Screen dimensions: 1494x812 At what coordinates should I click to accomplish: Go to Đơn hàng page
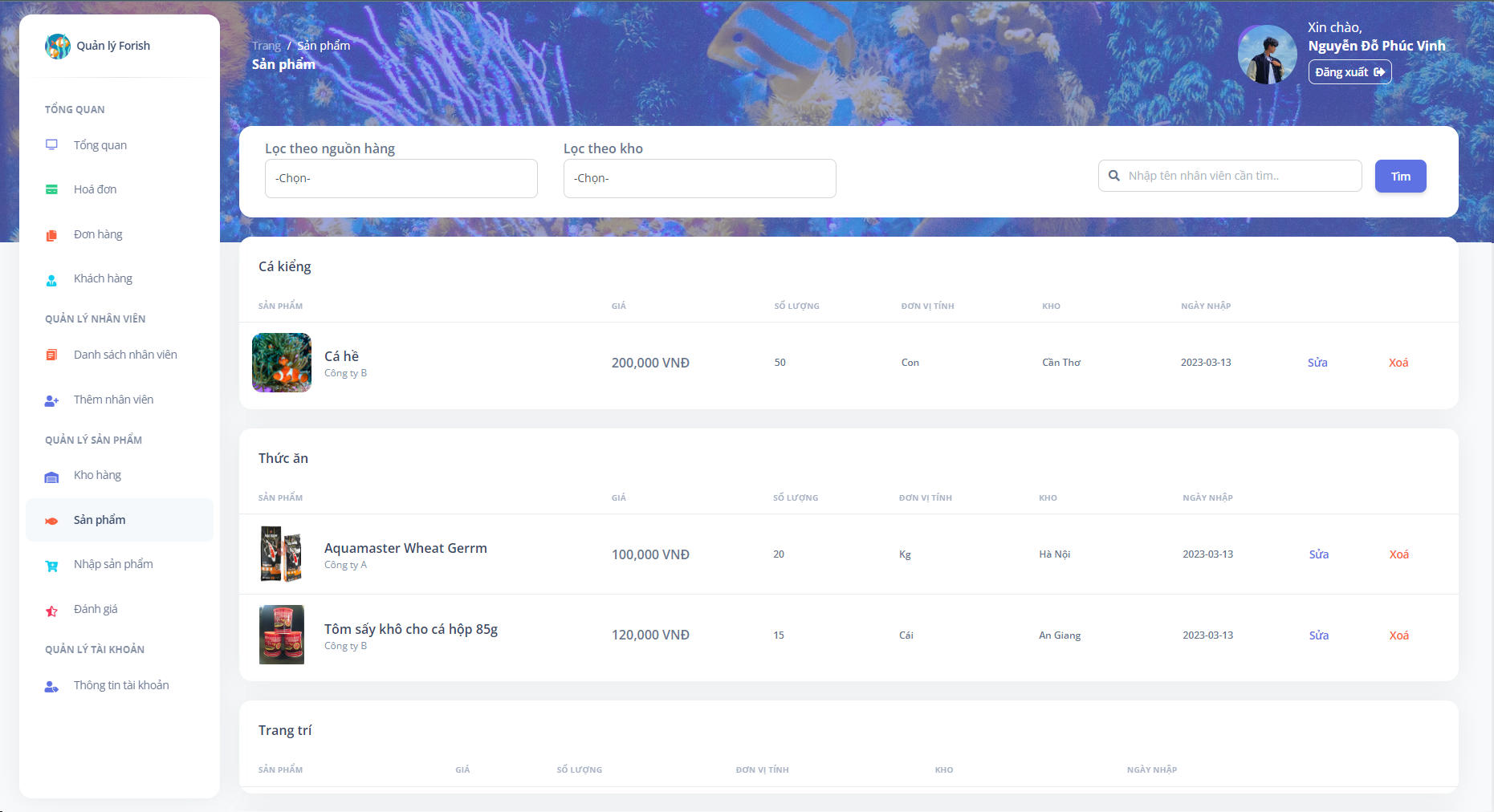click(x=120, y=234)
